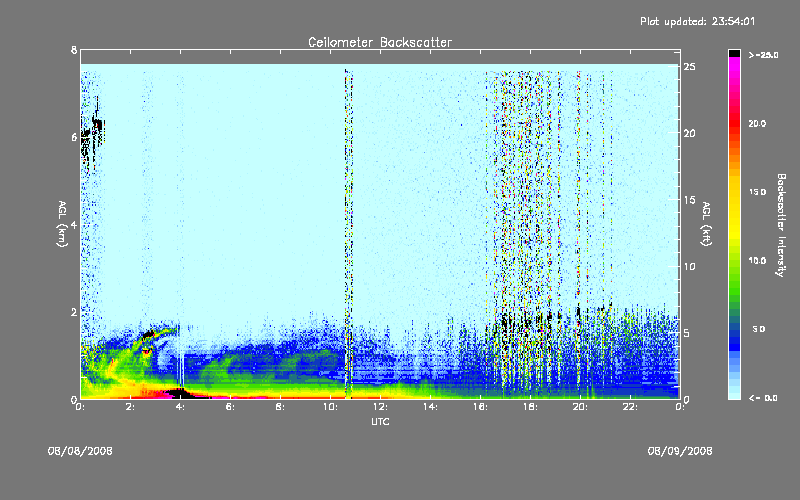The image size is (800, 500).
Task: Click the start date 08/08/2008 label
Action: (x=80, y=451)
